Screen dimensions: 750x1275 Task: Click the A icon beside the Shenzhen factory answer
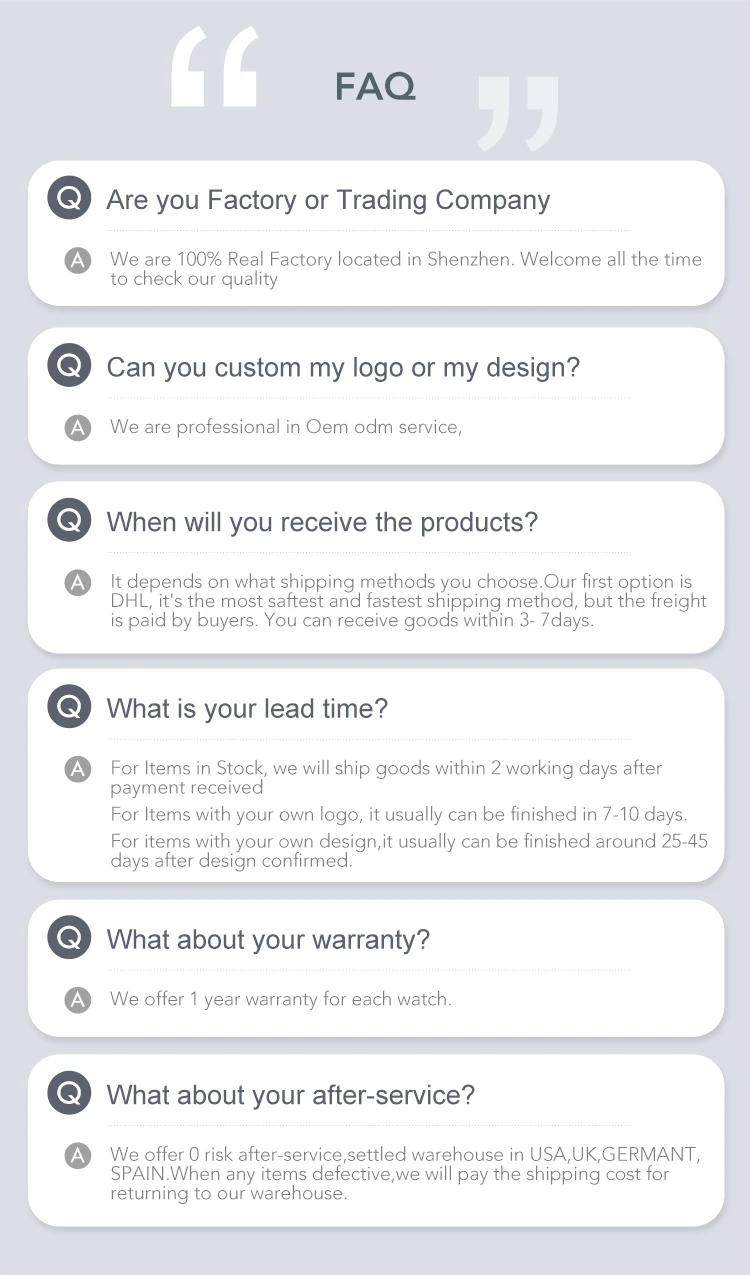pyautogui.click(x=78, y=260)
